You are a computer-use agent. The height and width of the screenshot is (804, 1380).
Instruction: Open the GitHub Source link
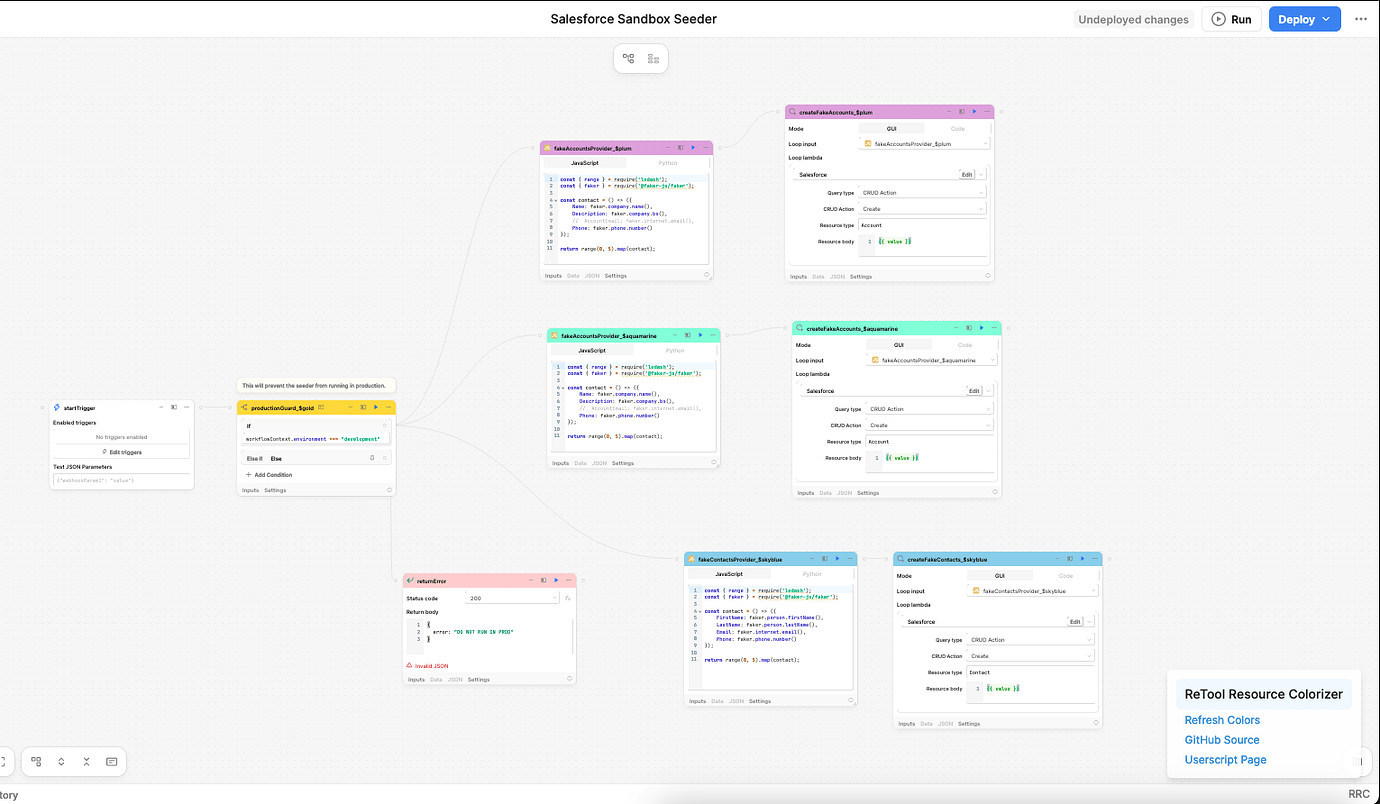[x=1222, y=740]
